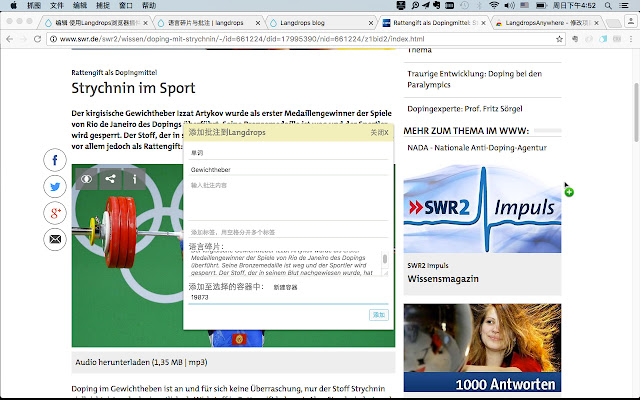This screenshot has height=400, width=640.
Task: Open the 抓图 app menu
Action: 34,5
